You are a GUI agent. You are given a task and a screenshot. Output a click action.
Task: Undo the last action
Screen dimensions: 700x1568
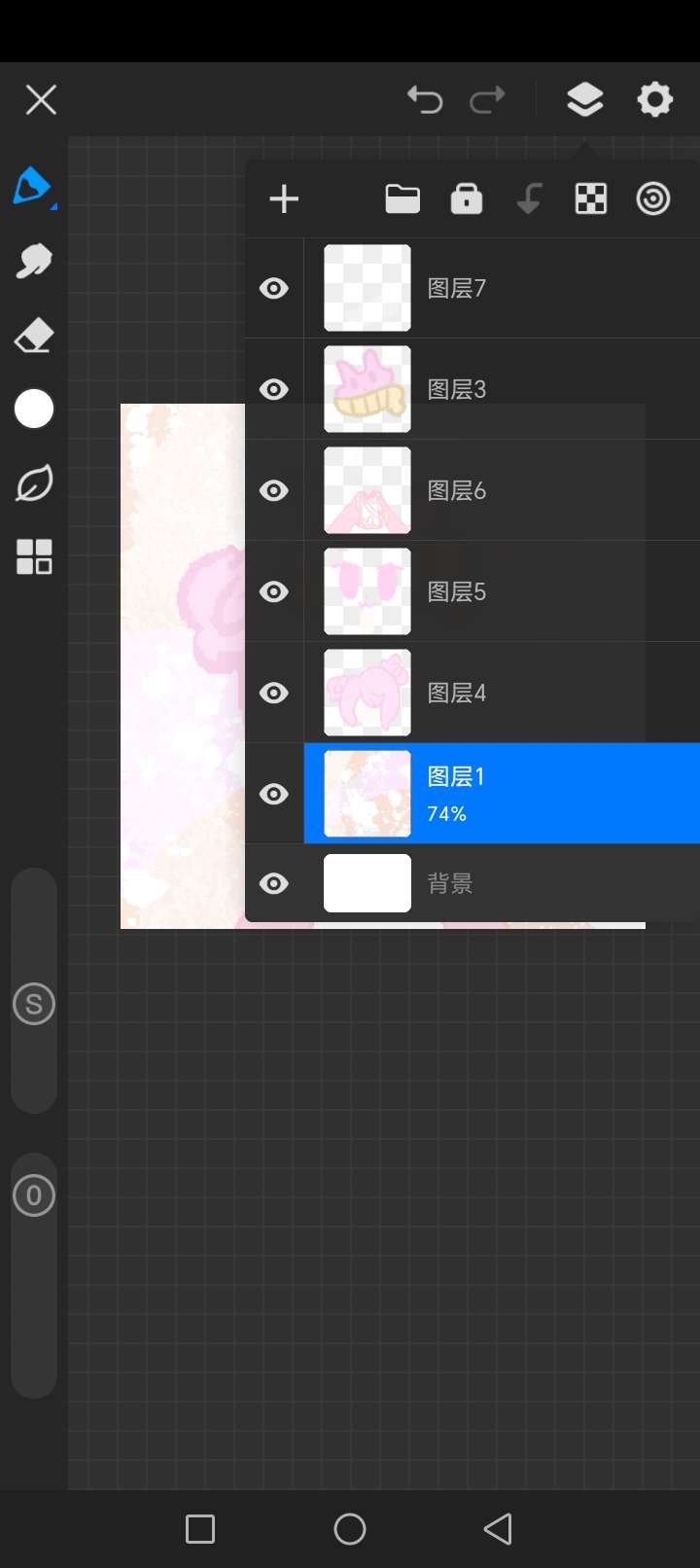coord(425,99)
